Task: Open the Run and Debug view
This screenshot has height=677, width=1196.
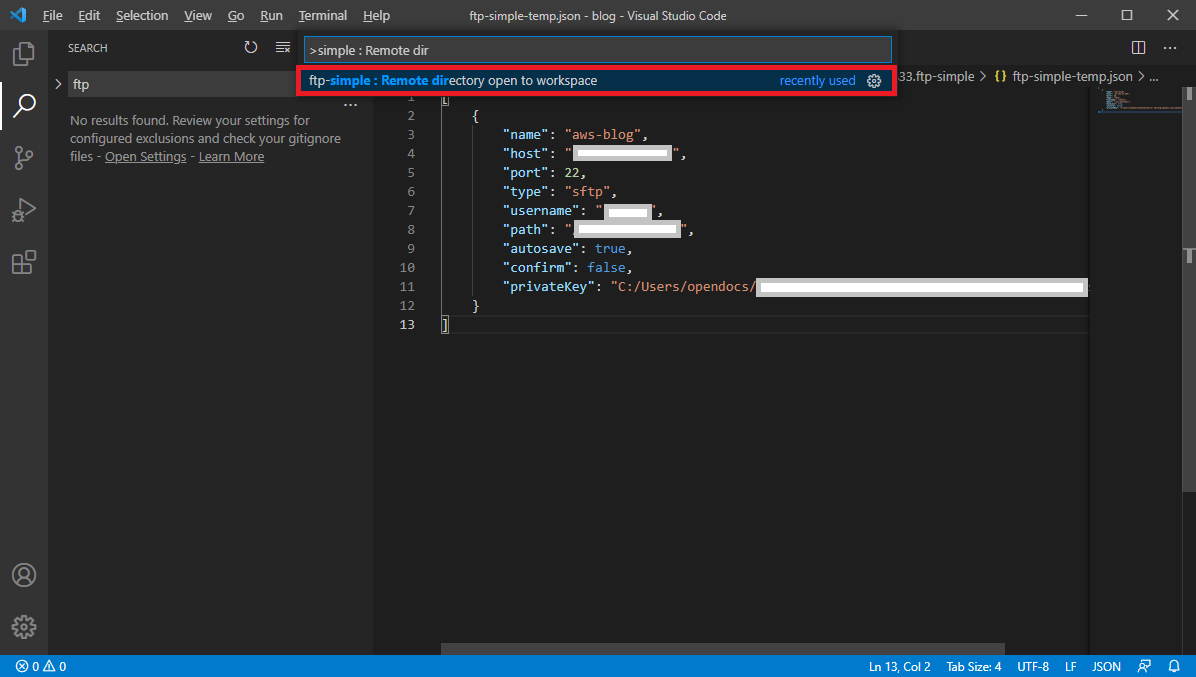Action: pyautogui.click(x=23, y=210)
